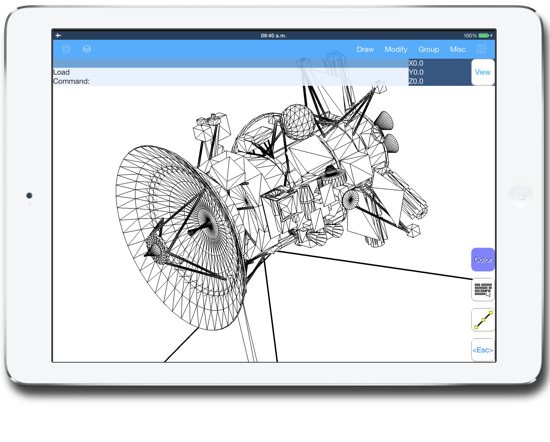This screenshot has height=442, width=550.
Task: Focus the Command: input line
Action: coord(230,81)
